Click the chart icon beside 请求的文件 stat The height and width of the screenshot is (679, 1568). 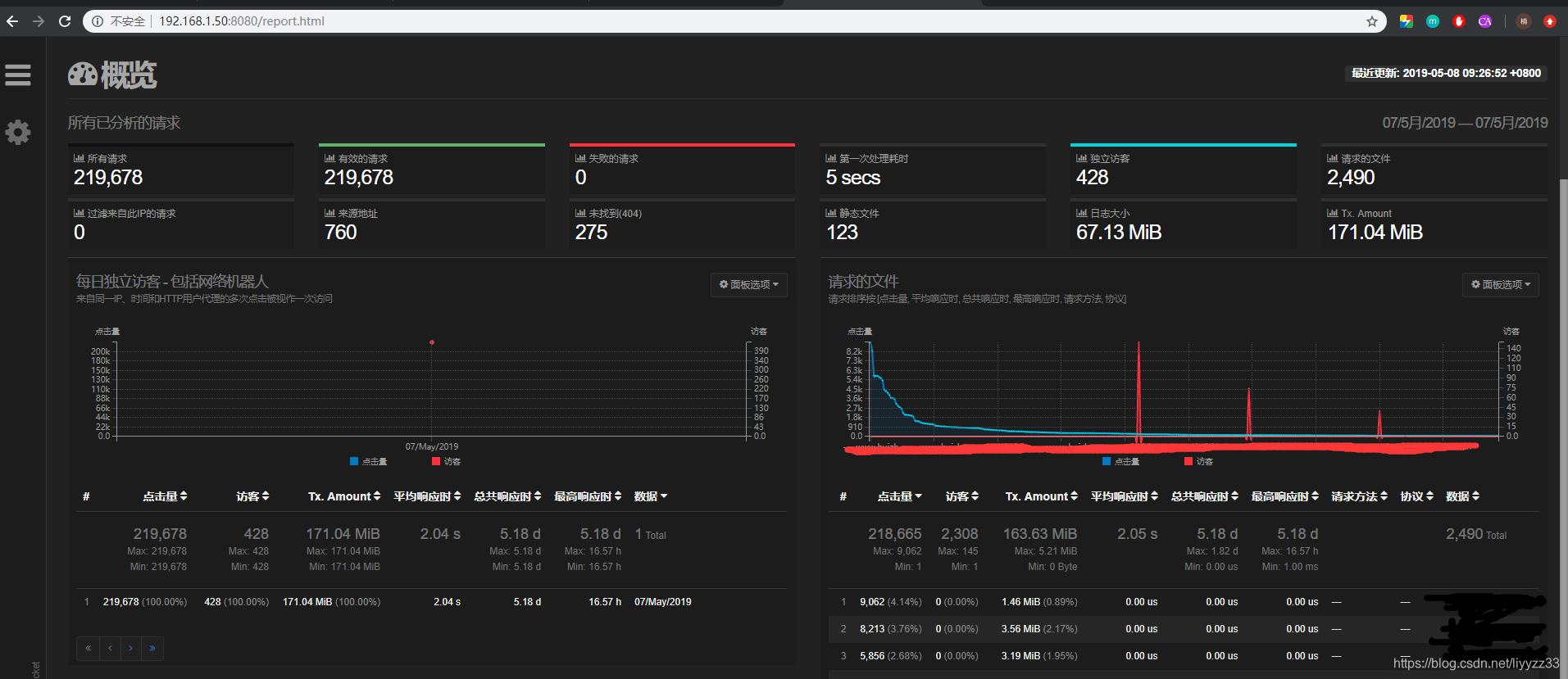[1333, 158]
